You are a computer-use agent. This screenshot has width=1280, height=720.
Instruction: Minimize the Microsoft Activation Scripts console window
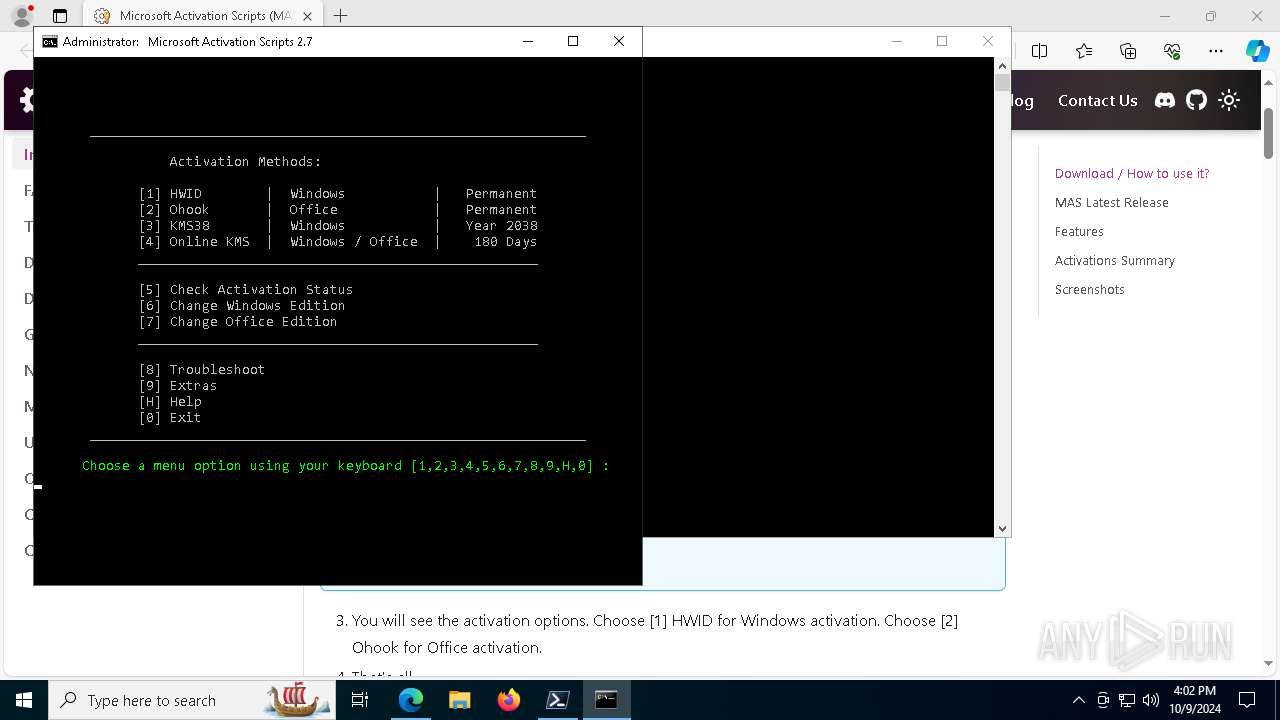click(527, 41)
